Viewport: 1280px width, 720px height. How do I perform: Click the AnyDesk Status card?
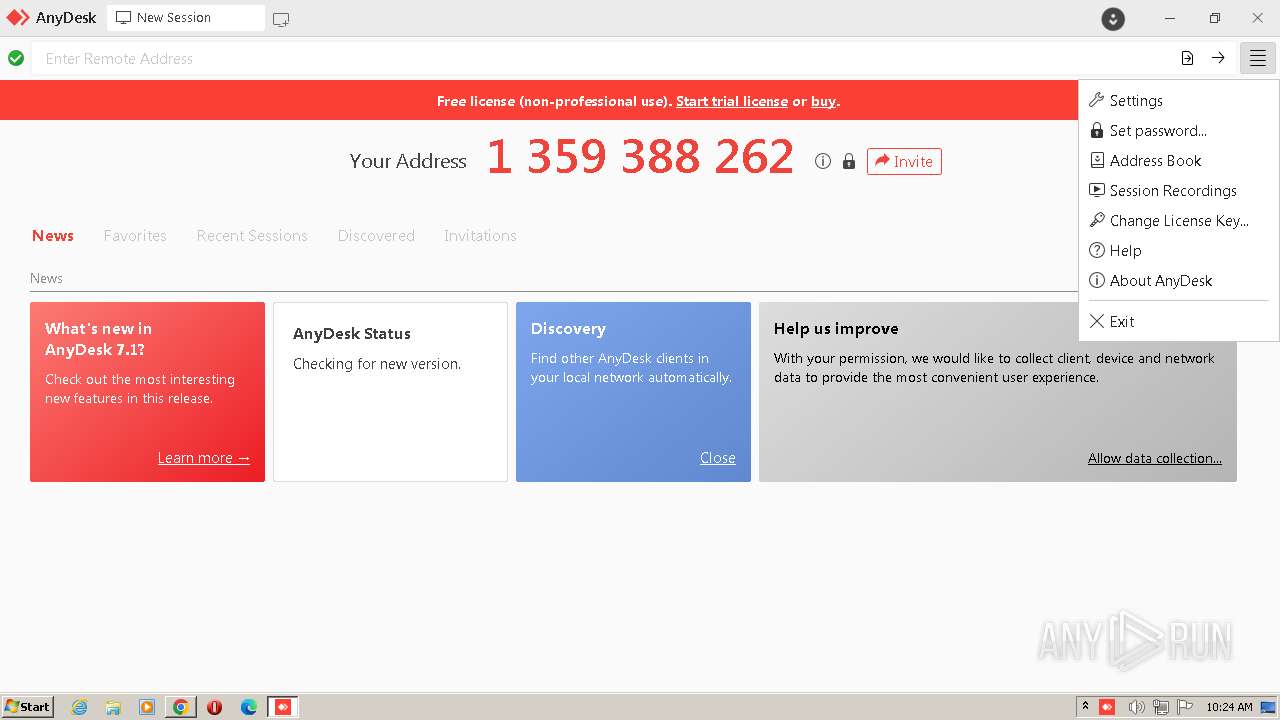click(390, 392)
